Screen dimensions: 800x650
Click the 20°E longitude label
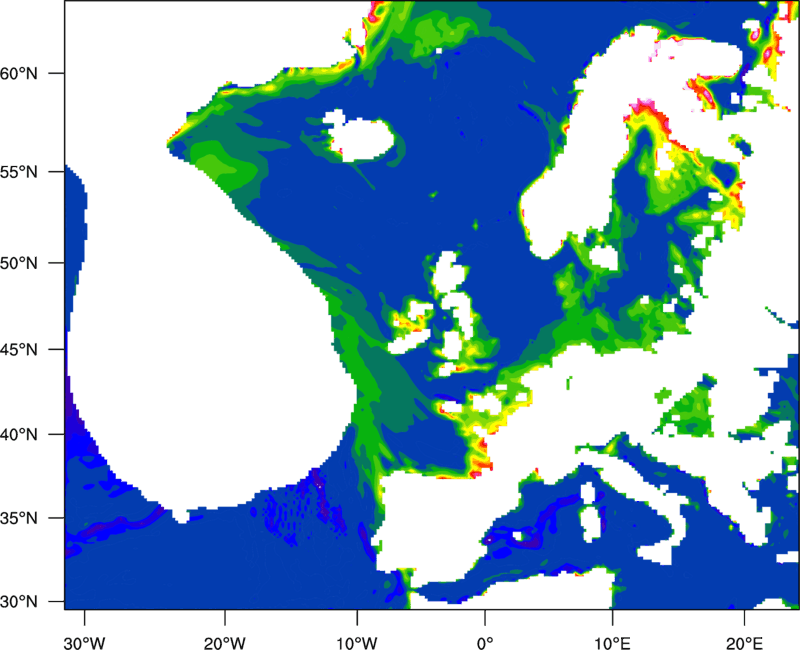click(x=744, y=643)
